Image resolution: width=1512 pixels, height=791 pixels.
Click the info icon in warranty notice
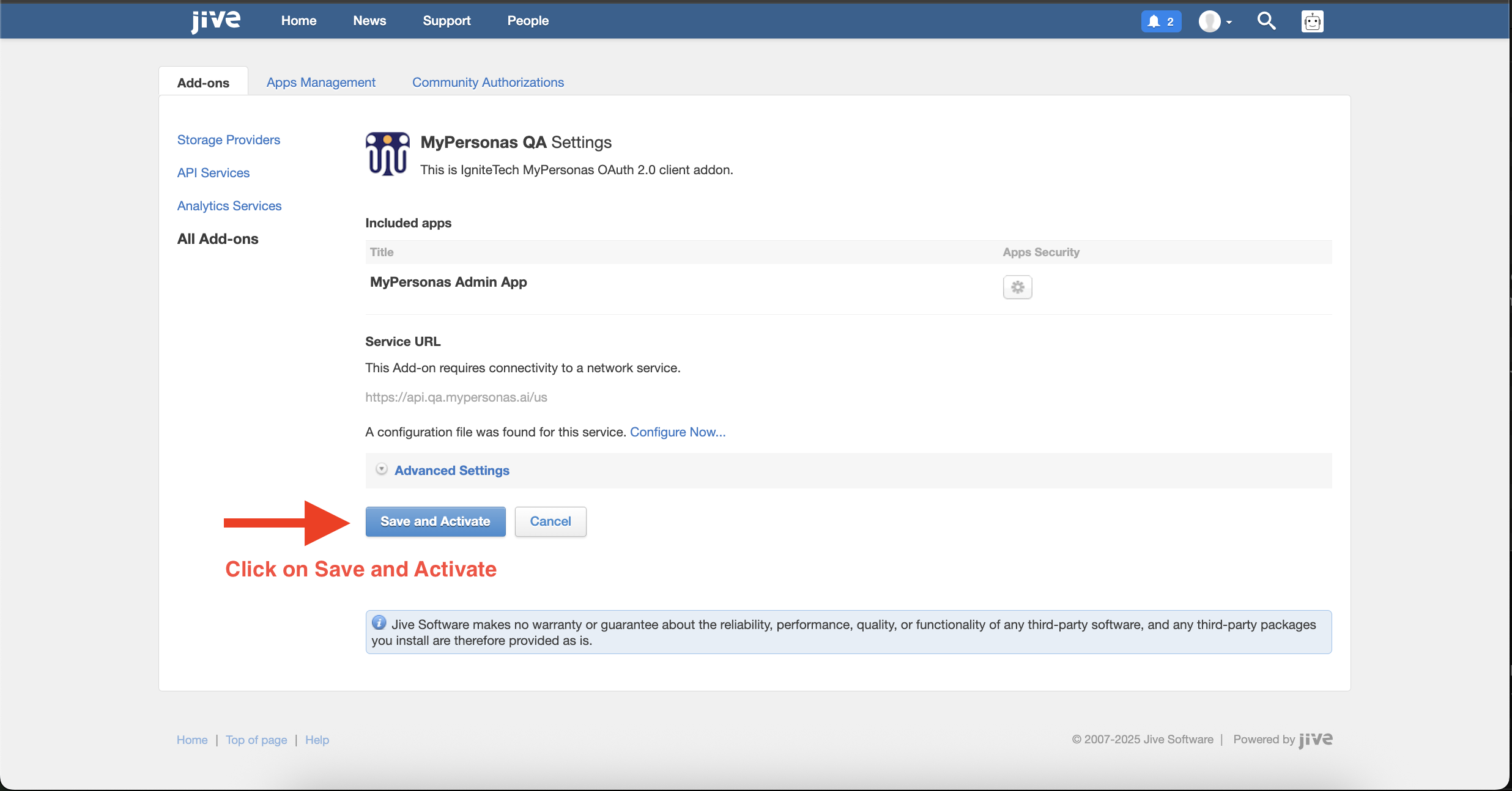(379, 623)
